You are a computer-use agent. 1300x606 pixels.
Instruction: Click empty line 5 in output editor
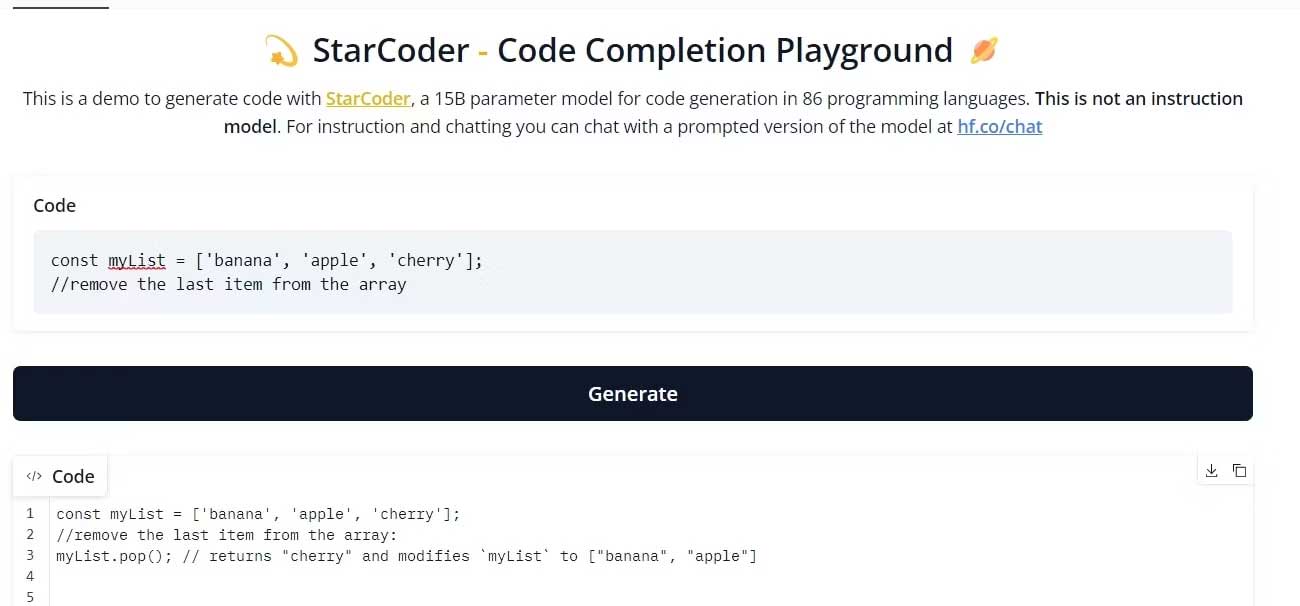coord(400,597)
